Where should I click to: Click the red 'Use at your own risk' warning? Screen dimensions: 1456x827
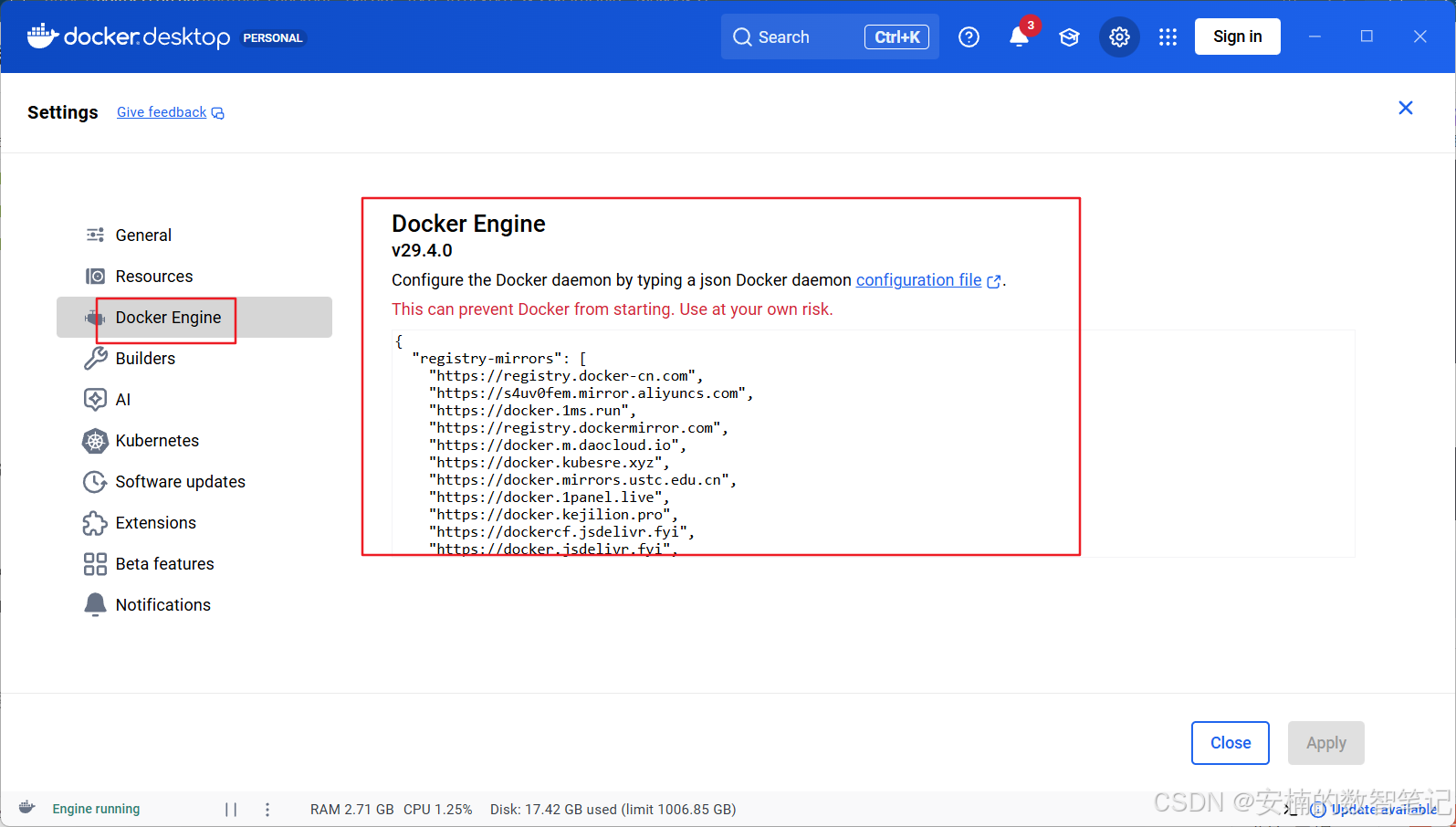[x=613, y=309]
